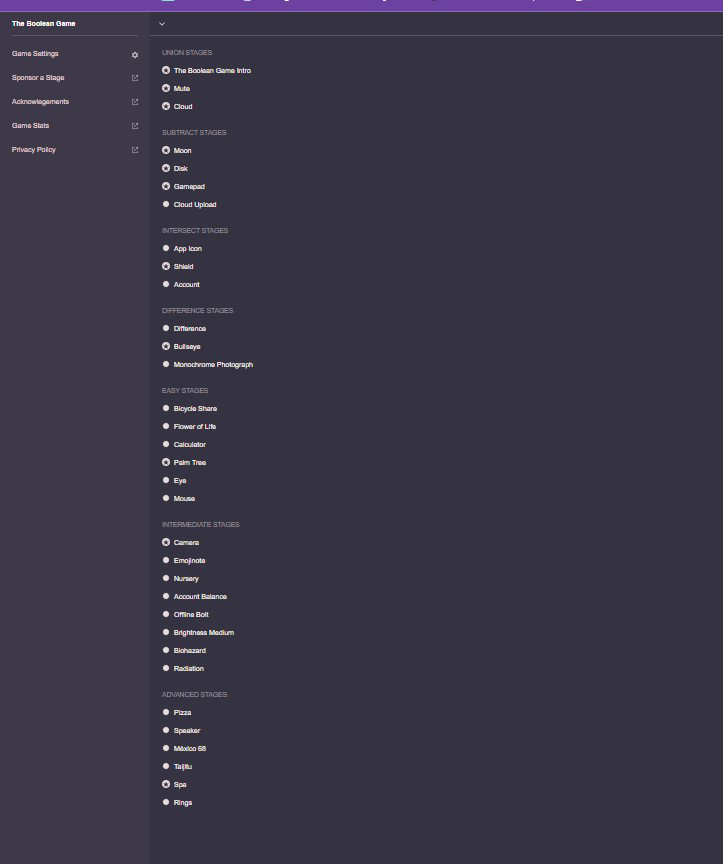This screenshot has height=864, width=723.
Task: Click the completed marker next to Spa
Action: [x=166, y=785]
